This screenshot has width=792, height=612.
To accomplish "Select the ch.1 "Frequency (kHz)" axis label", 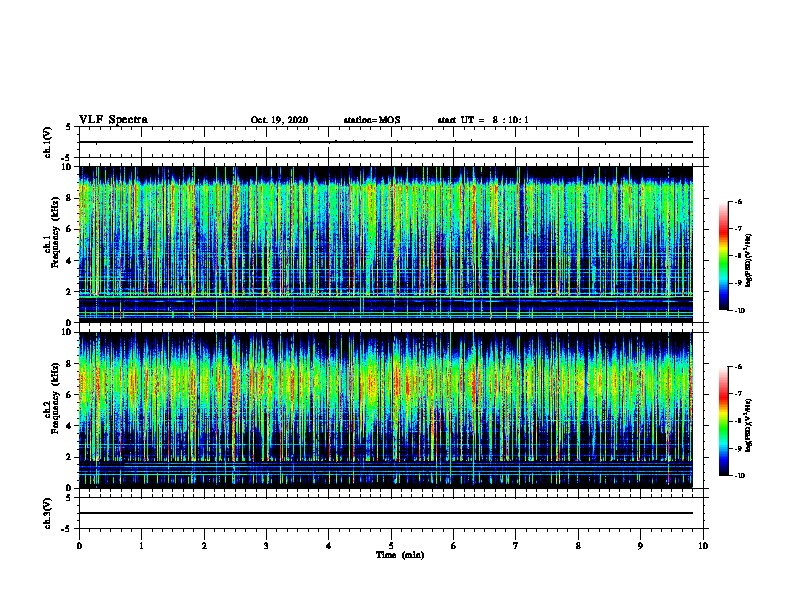I will (x=55, y=232).
